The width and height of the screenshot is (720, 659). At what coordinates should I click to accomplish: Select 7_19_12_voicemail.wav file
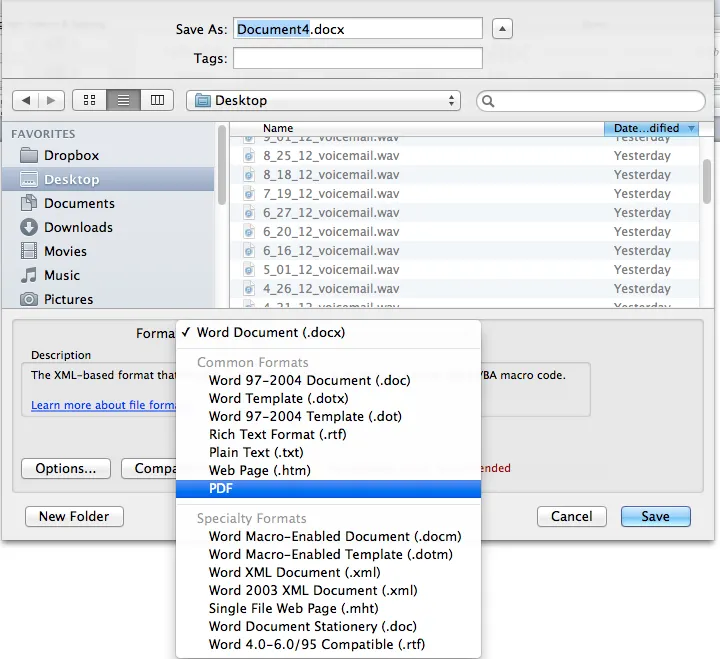coord(465,194)
